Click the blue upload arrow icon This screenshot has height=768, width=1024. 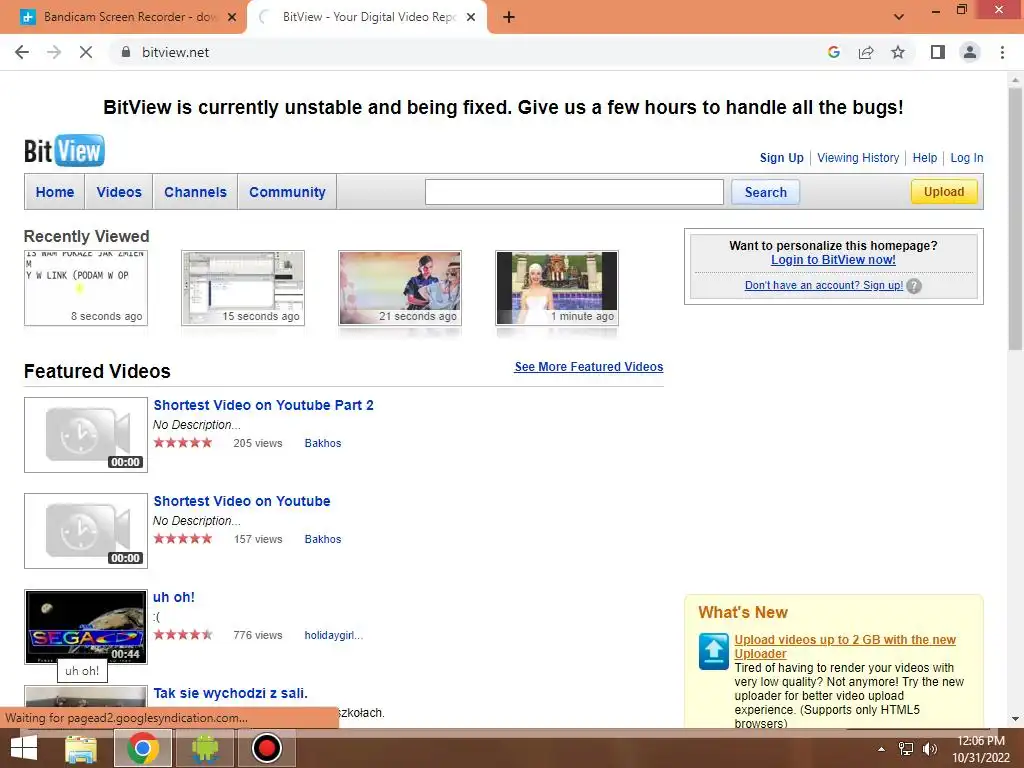tap(714, 651)
